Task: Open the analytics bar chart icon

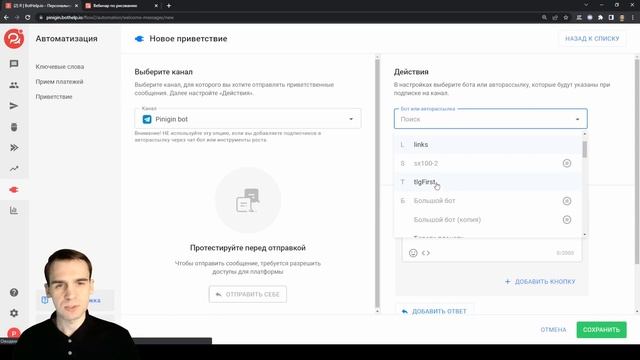Action: (x=14, y=211)
